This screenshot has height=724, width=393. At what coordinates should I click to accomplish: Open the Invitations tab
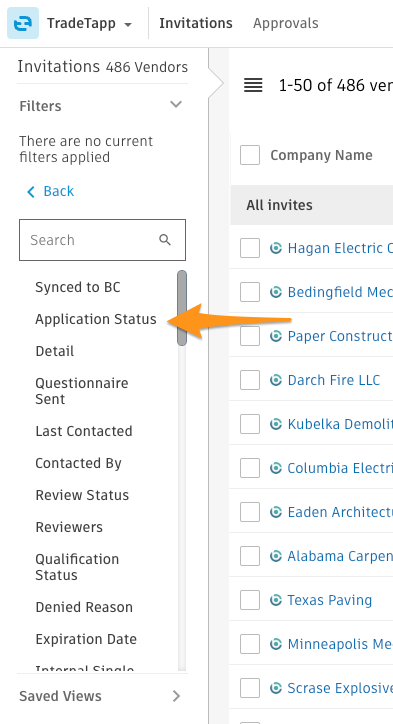(x=196, y=23)
